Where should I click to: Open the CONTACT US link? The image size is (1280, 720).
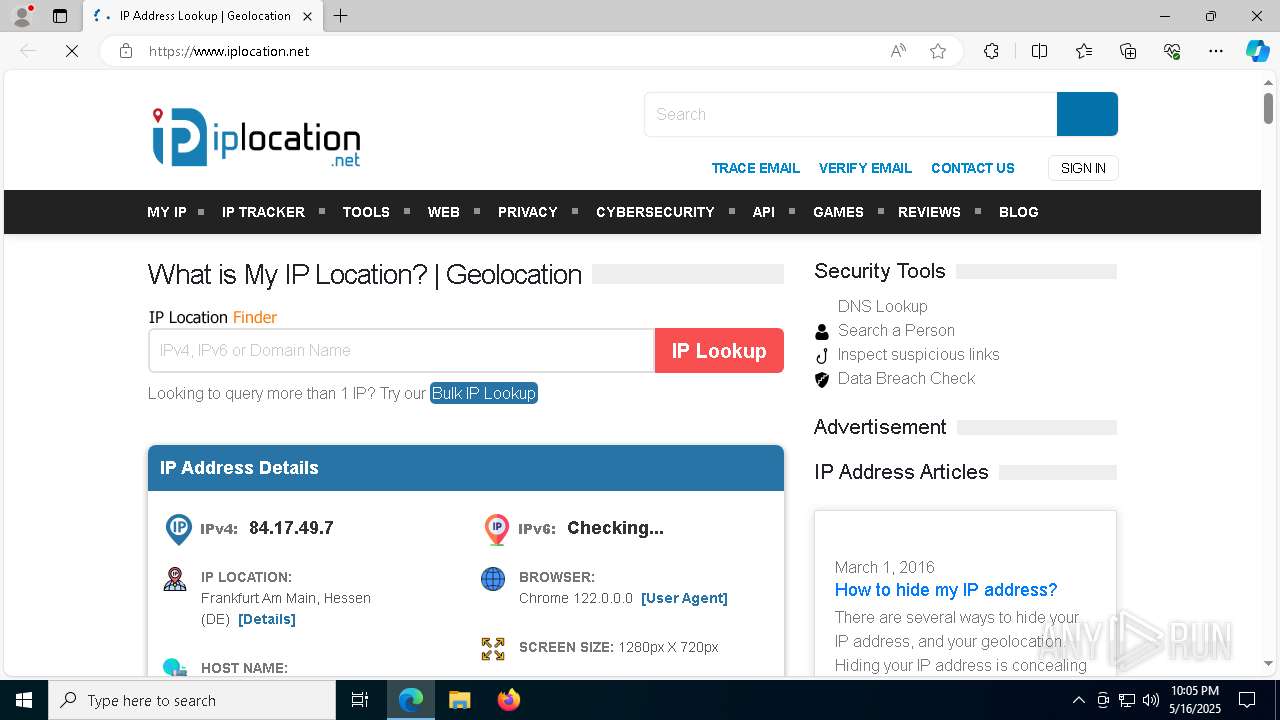[973, 168]
